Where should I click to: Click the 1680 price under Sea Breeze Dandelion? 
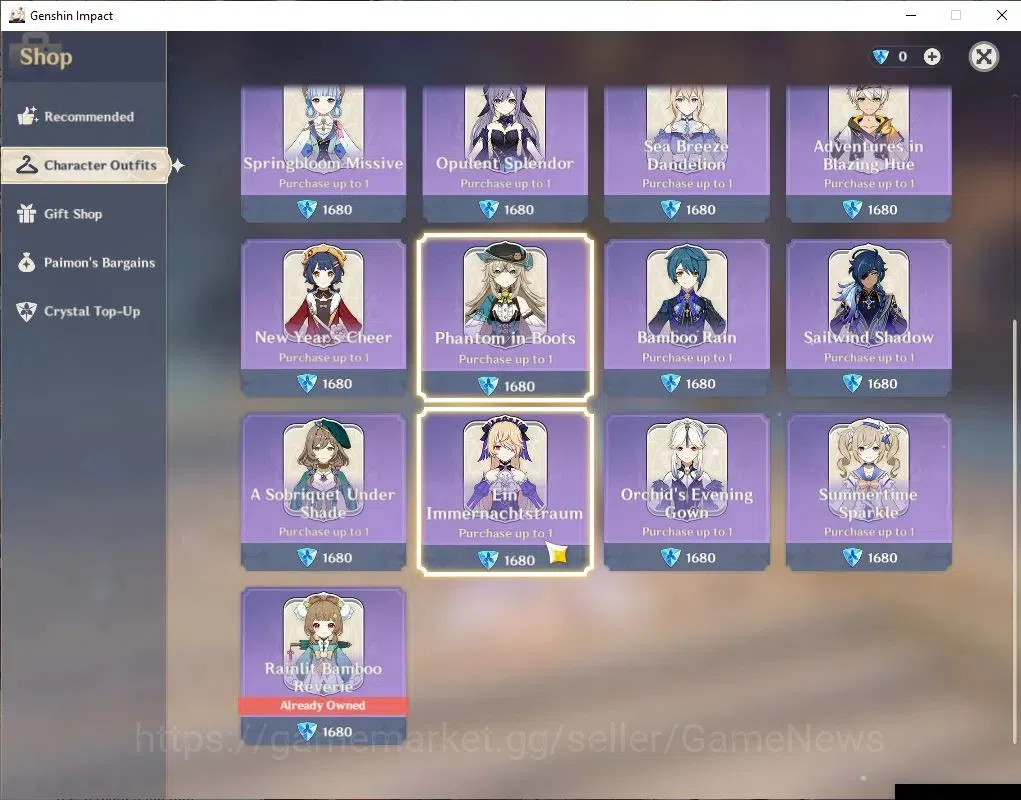point(700,210)
